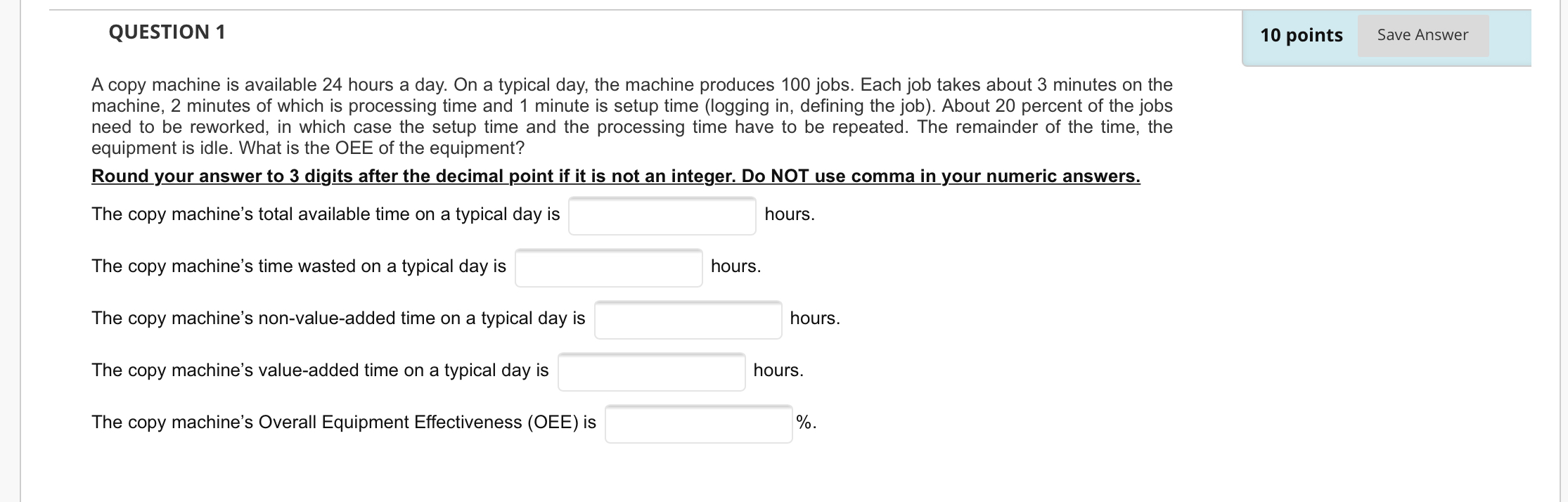
Task: Click the Save Answer button
Action: coord(1421,34)
